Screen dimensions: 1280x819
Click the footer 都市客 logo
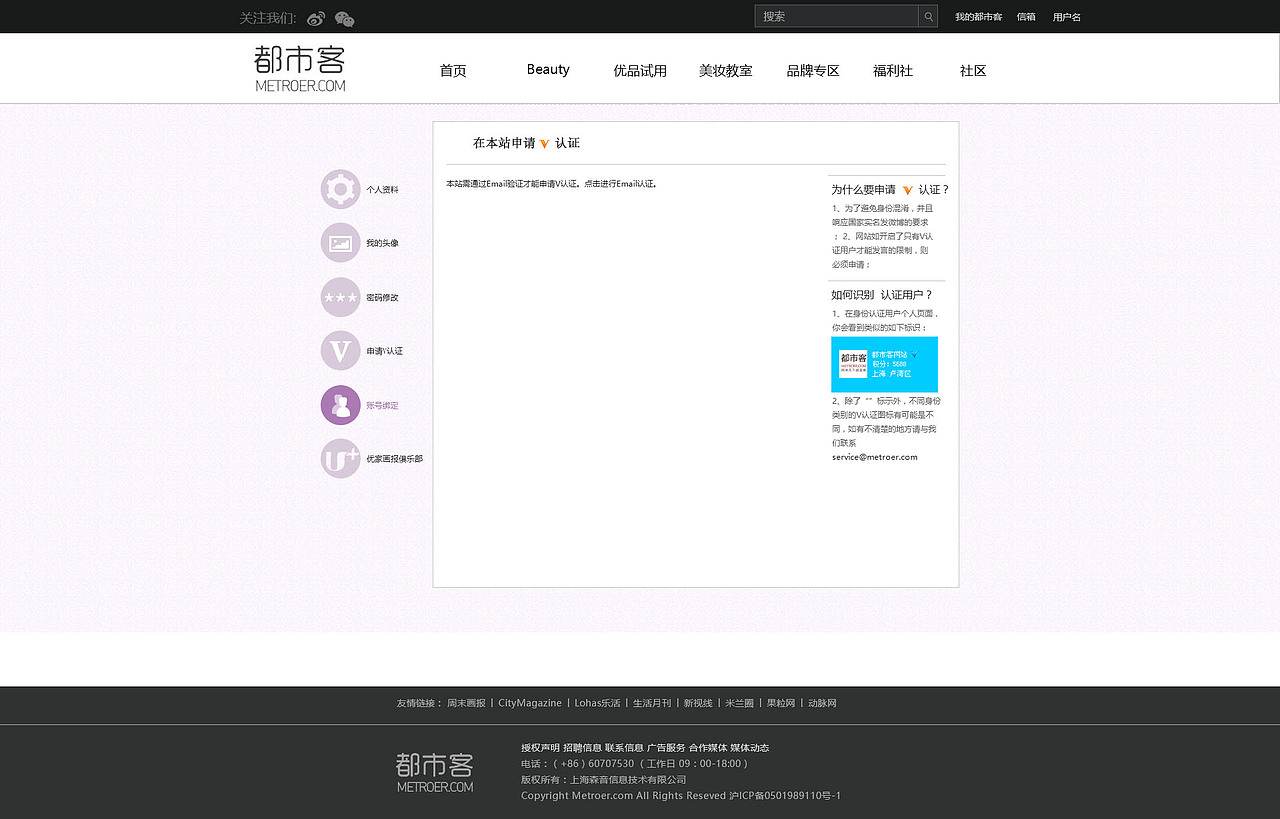[434, 773]
